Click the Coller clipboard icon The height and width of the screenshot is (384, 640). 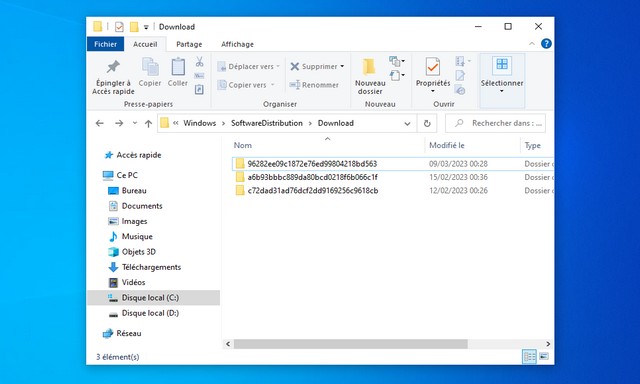(x=178, y=67)
